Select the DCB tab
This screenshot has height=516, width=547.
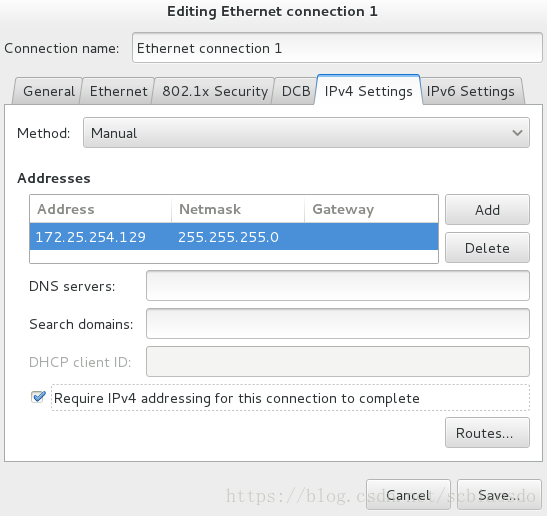[296, 91]
